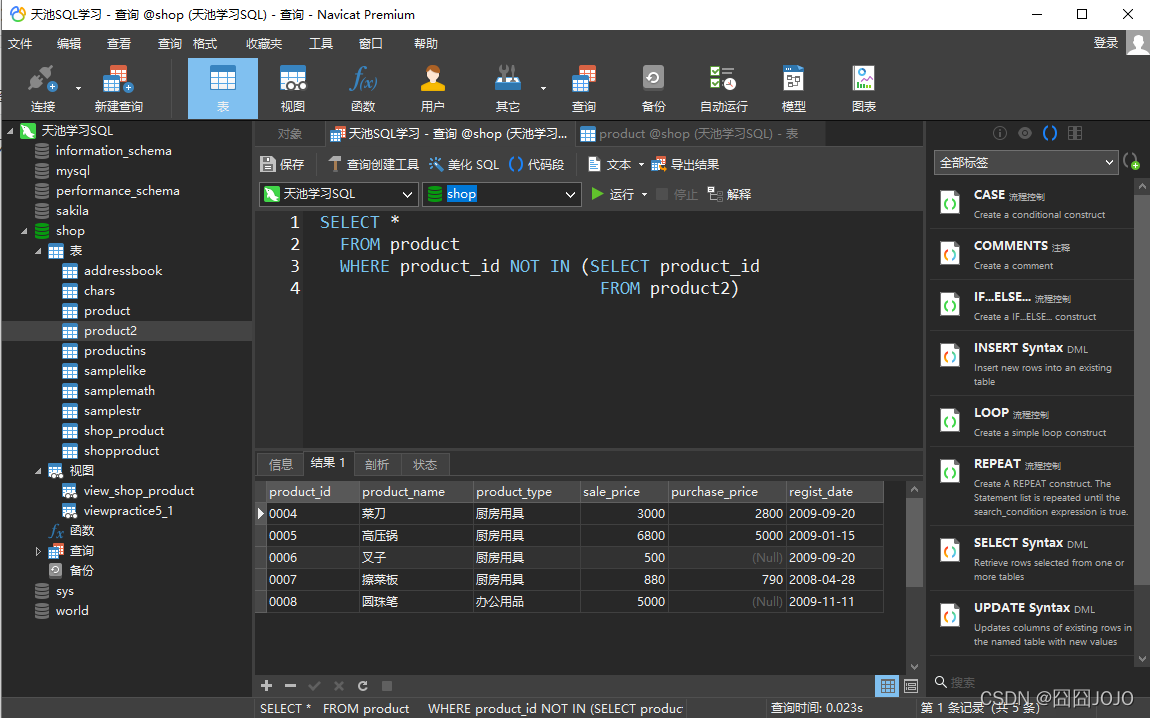Viewport: 1150px width, 718px height.
Task: Open the 编辑 menu
Action: [x=69, y=44]
